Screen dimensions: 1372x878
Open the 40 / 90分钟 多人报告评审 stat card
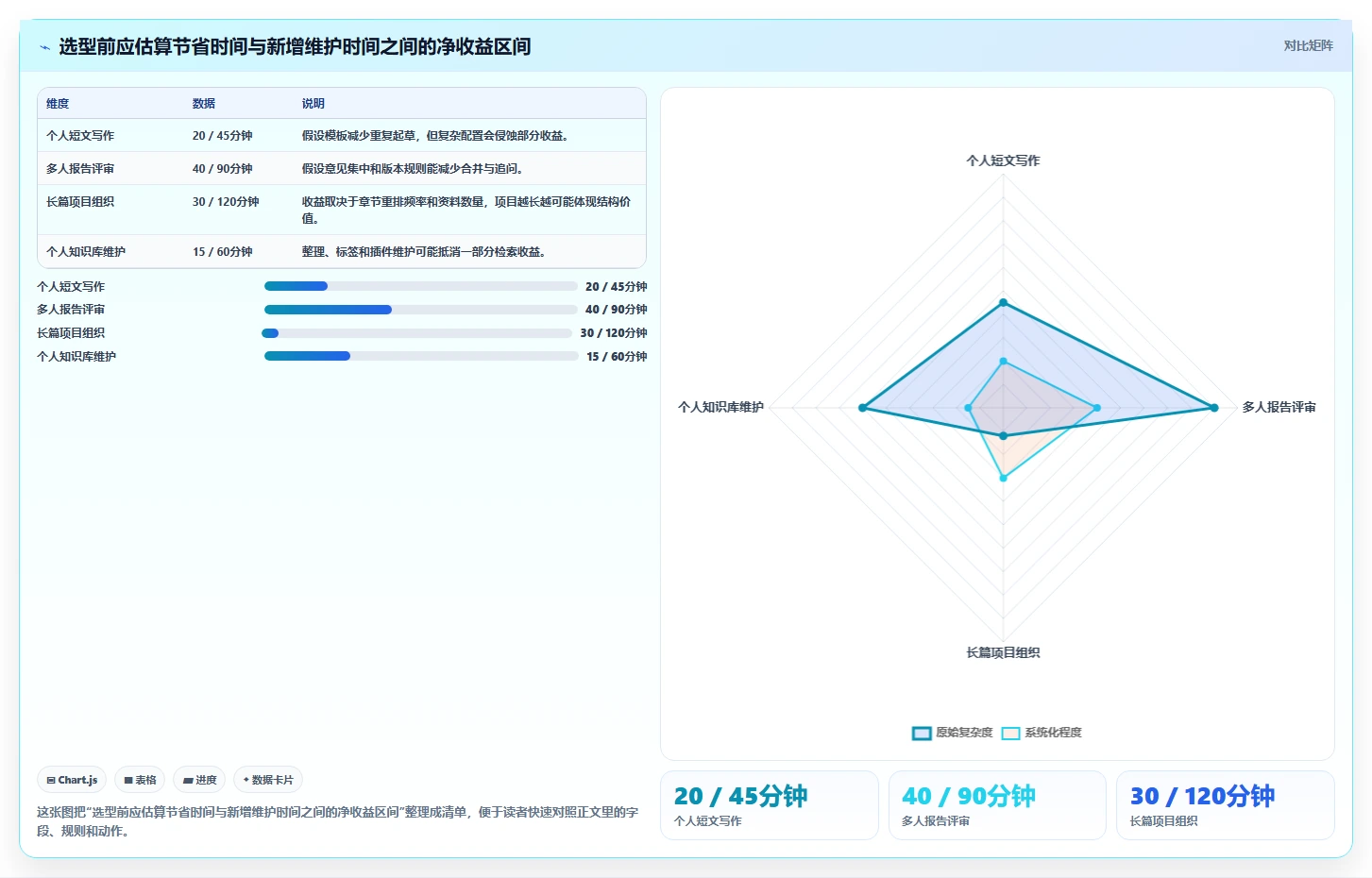click(997, 805)
